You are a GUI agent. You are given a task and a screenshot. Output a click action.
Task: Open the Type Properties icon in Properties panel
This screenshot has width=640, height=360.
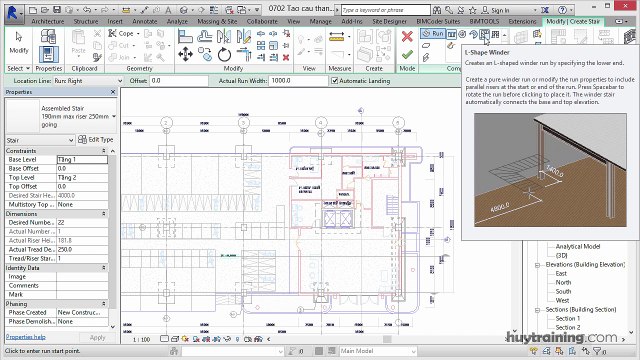(x=48, y=37)
